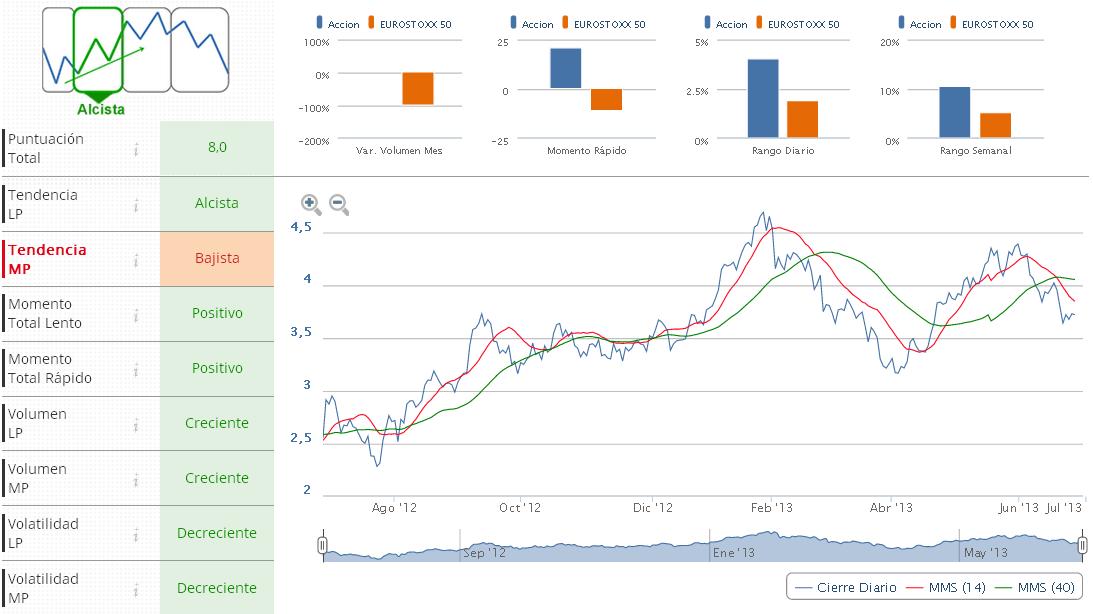Select the Tendencia MP row label
Viewport: 1093px width, 614px height.
pos(48,259)
